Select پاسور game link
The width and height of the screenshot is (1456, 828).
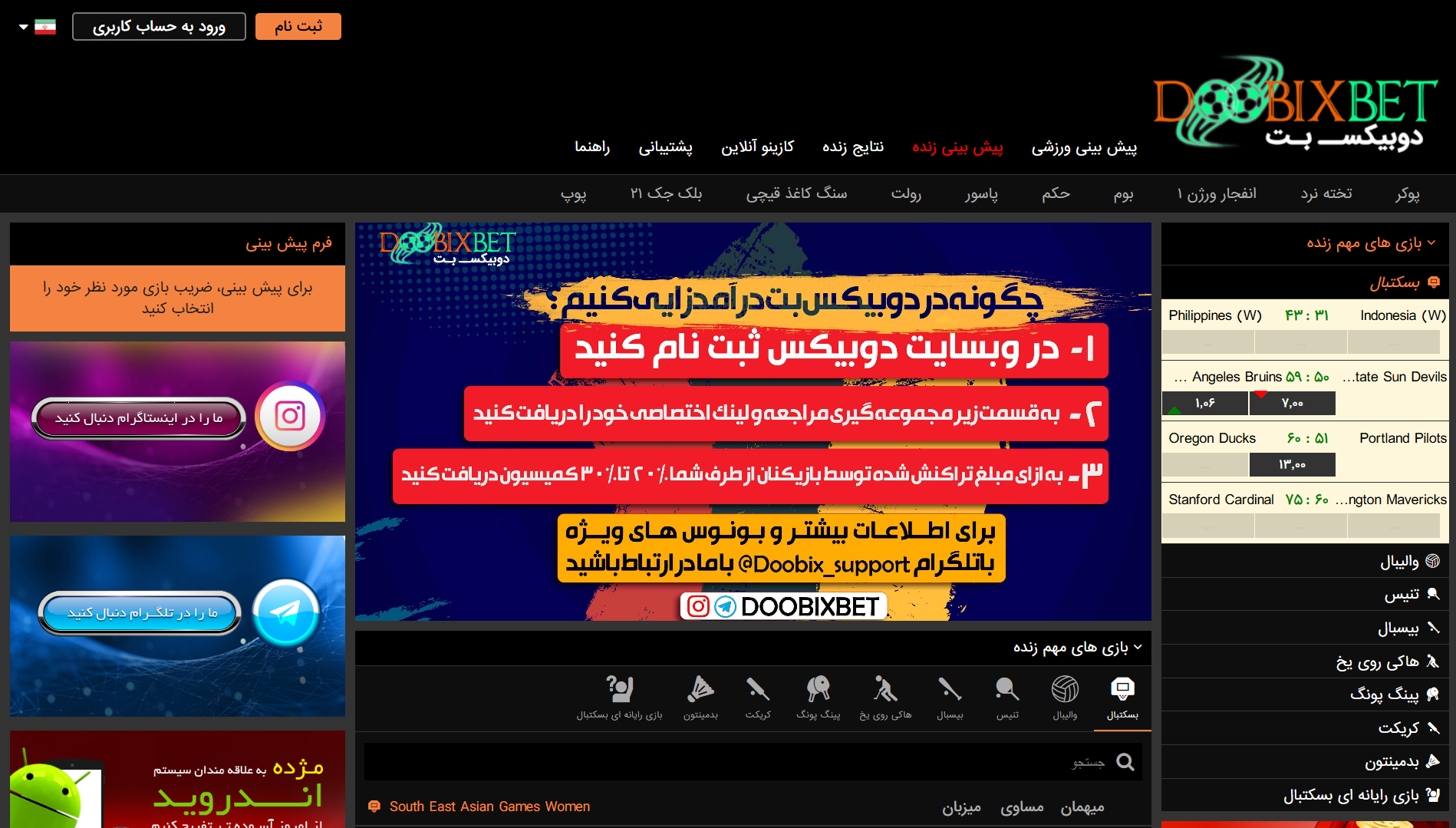[981, 193]
